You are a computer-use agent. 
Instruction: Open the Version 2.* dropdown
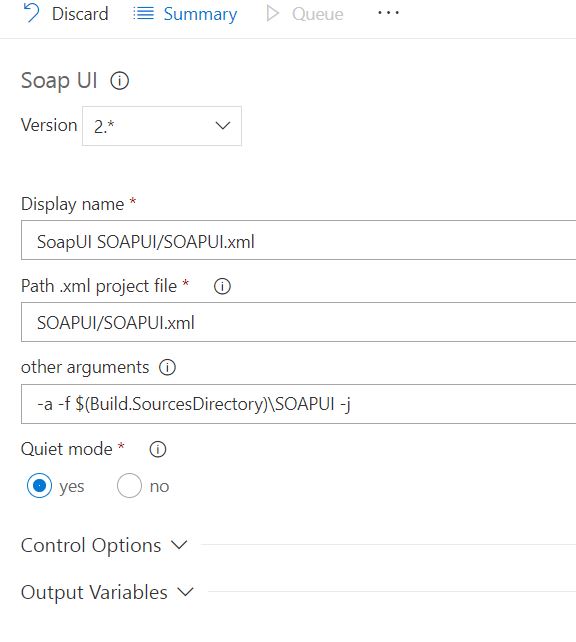coord(162,126)
